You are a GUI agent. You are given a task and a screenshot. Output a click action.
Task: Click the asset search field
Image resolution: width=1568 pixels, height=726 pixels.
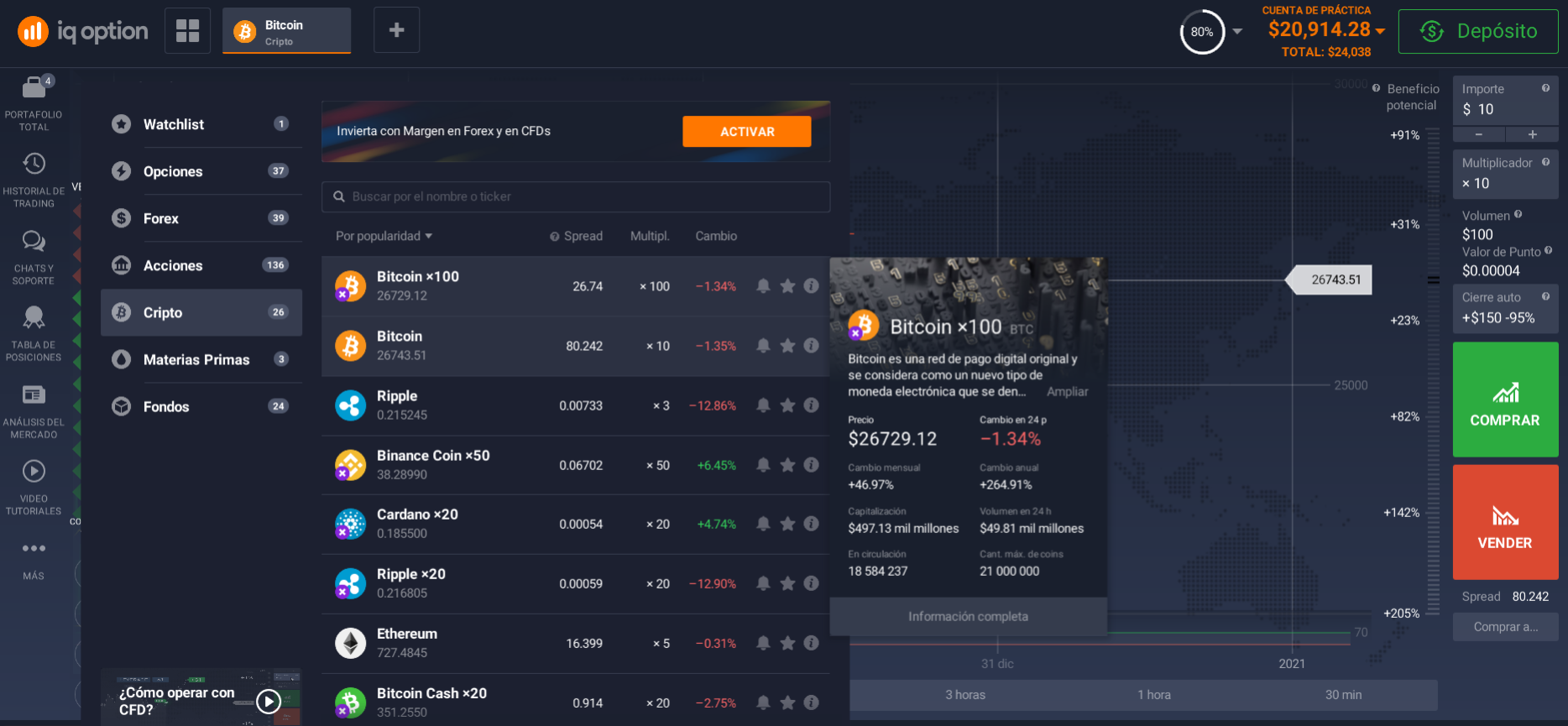tap(576, 196)
